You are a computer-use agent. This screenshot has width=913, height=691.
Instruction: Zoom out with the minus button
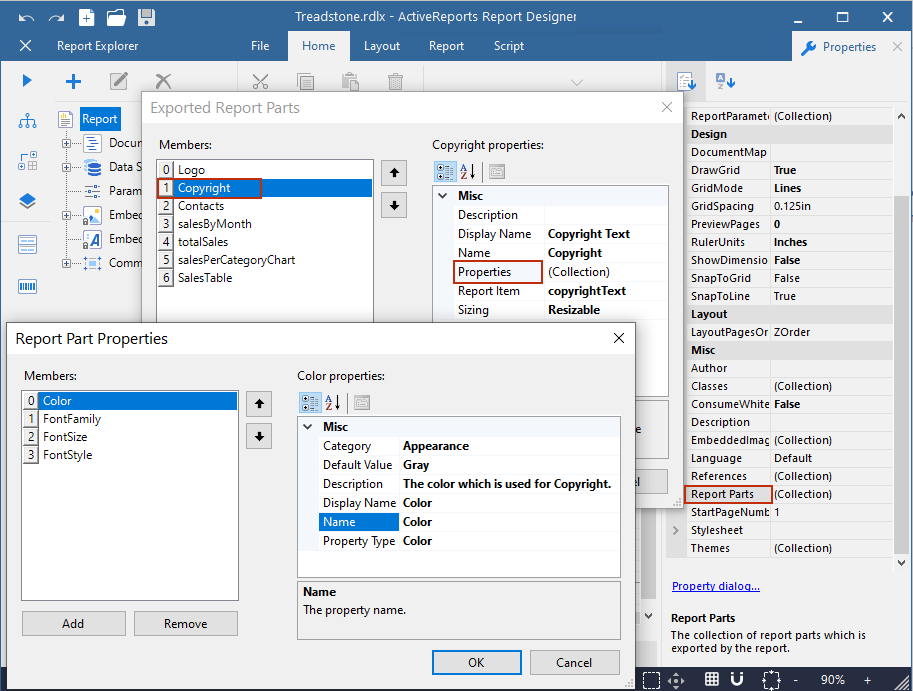tap(796, 680)
